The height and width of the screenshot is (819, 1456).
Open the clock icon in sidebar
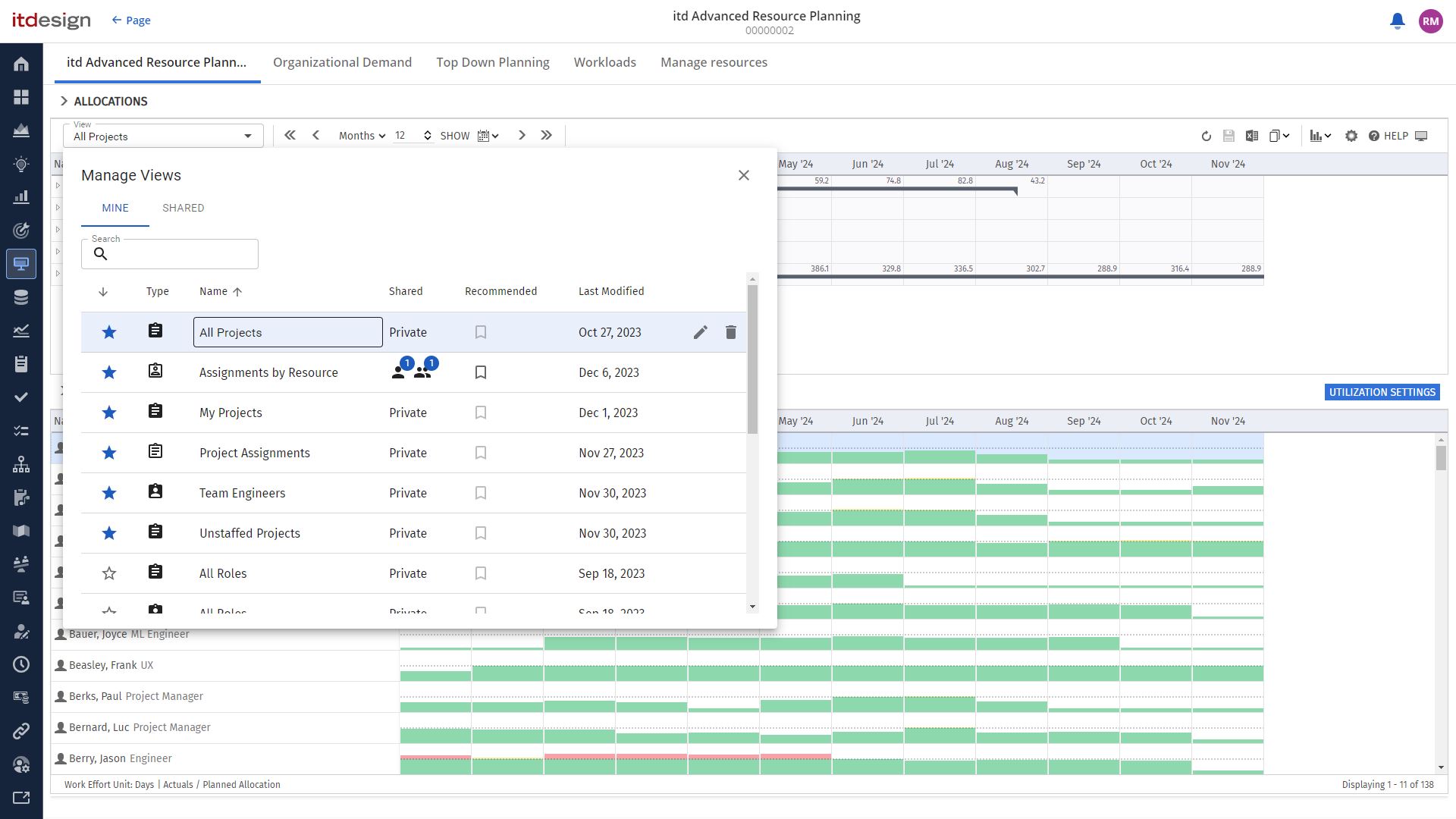click(x=21, y=664)
